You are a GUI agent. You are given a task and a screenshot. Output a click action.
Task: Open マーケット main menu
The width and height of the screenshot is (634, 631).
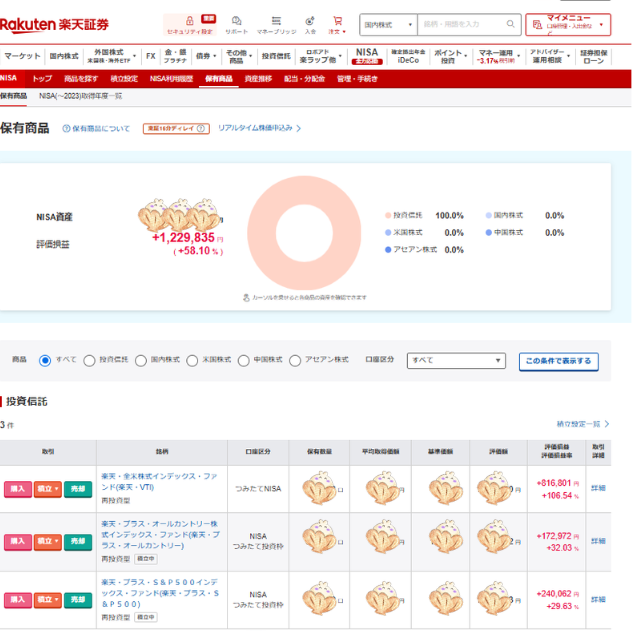(23, 56)
